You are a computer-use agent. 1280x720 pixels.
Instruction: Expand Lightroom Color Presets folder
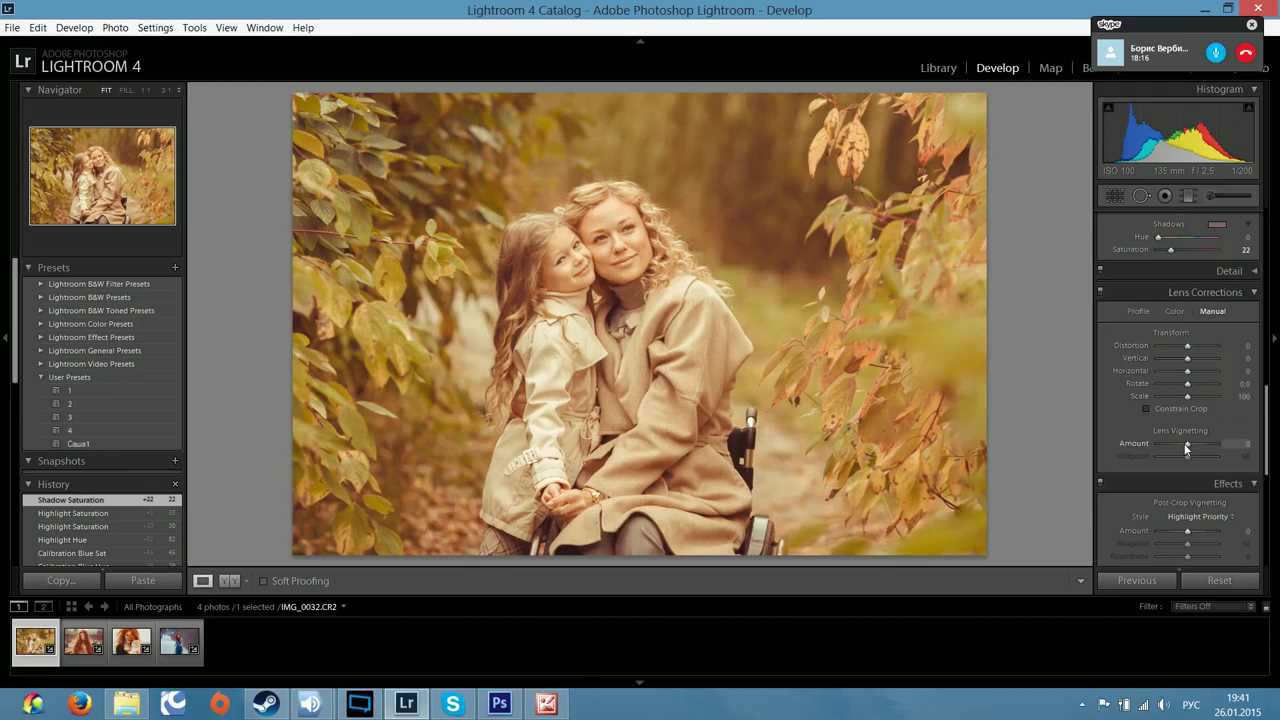click(41, 324)
